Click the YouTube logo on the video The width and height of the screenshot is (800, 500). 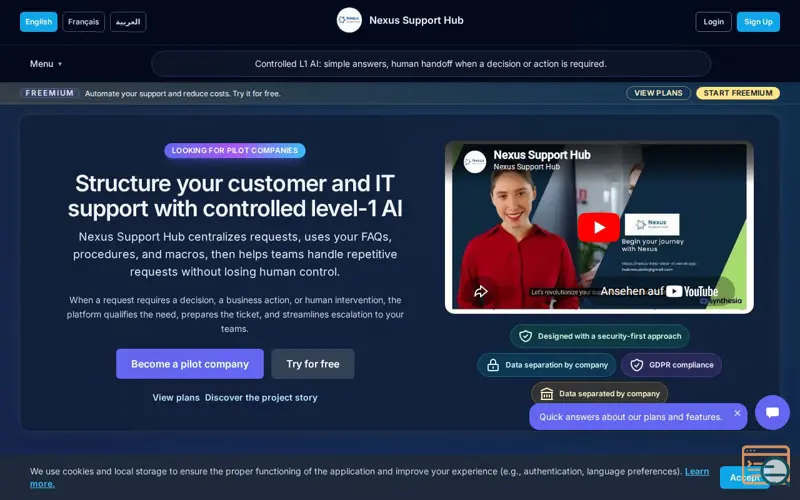tap(692, 291)
